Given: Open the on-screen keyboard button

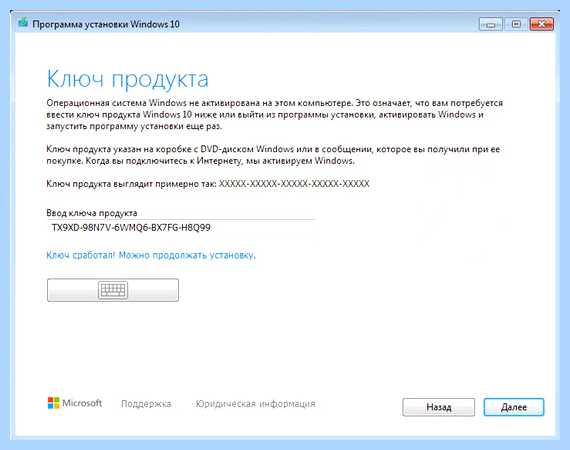Looking at the screenshot, I should pos(113,290).
